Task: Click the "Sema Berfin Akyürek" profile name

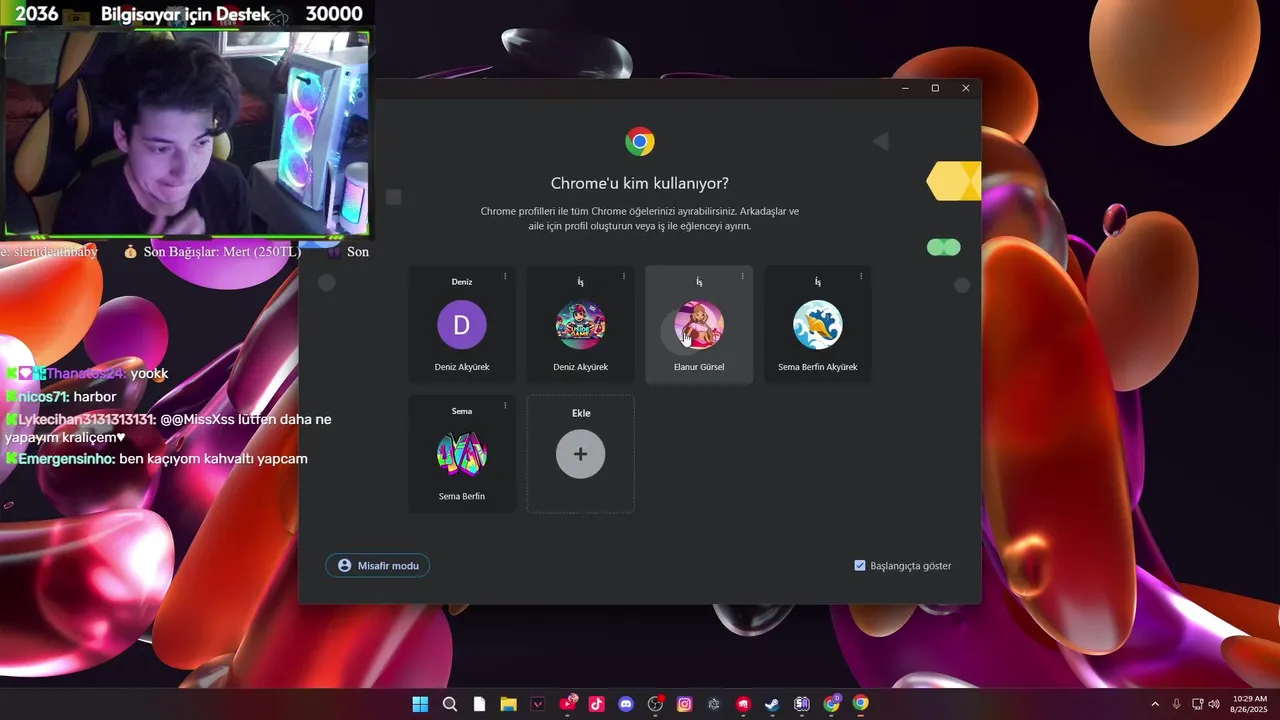Action: point(818,367)
